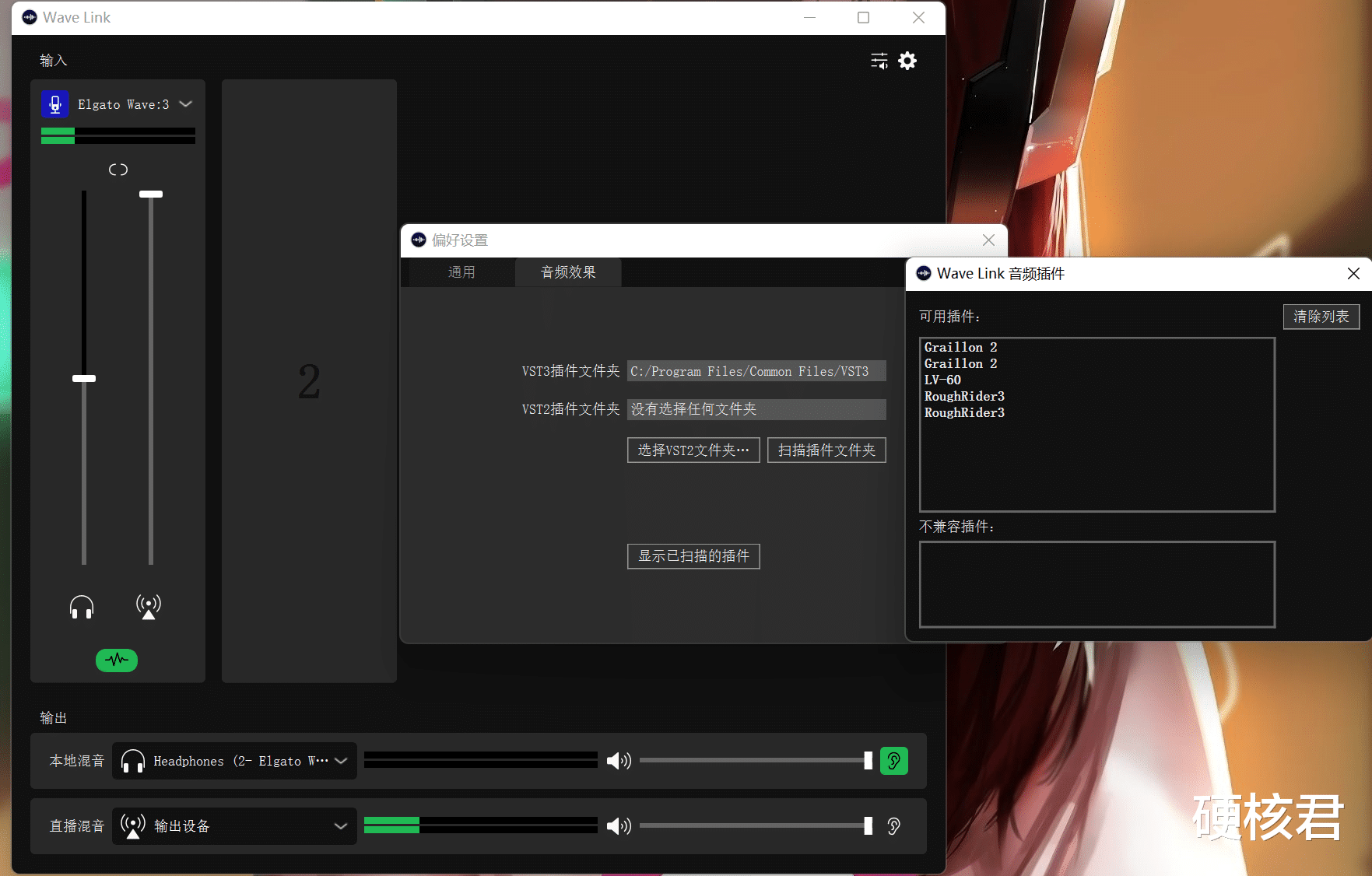The width and height of the screenshot is (1372, 876).
Task: Toggle the ring indicator above the input fader
Action: click(118, 169)
